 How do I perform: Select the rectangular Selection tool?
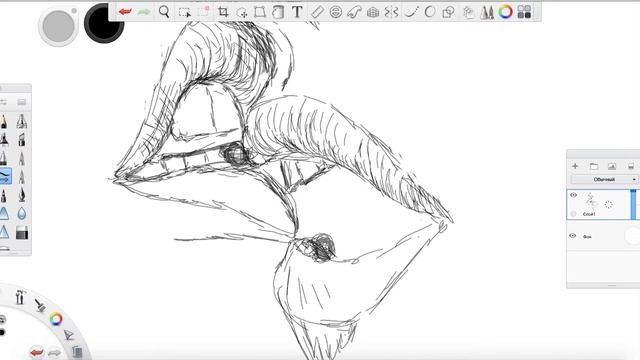pyautogui.click(x=185, y=12)
